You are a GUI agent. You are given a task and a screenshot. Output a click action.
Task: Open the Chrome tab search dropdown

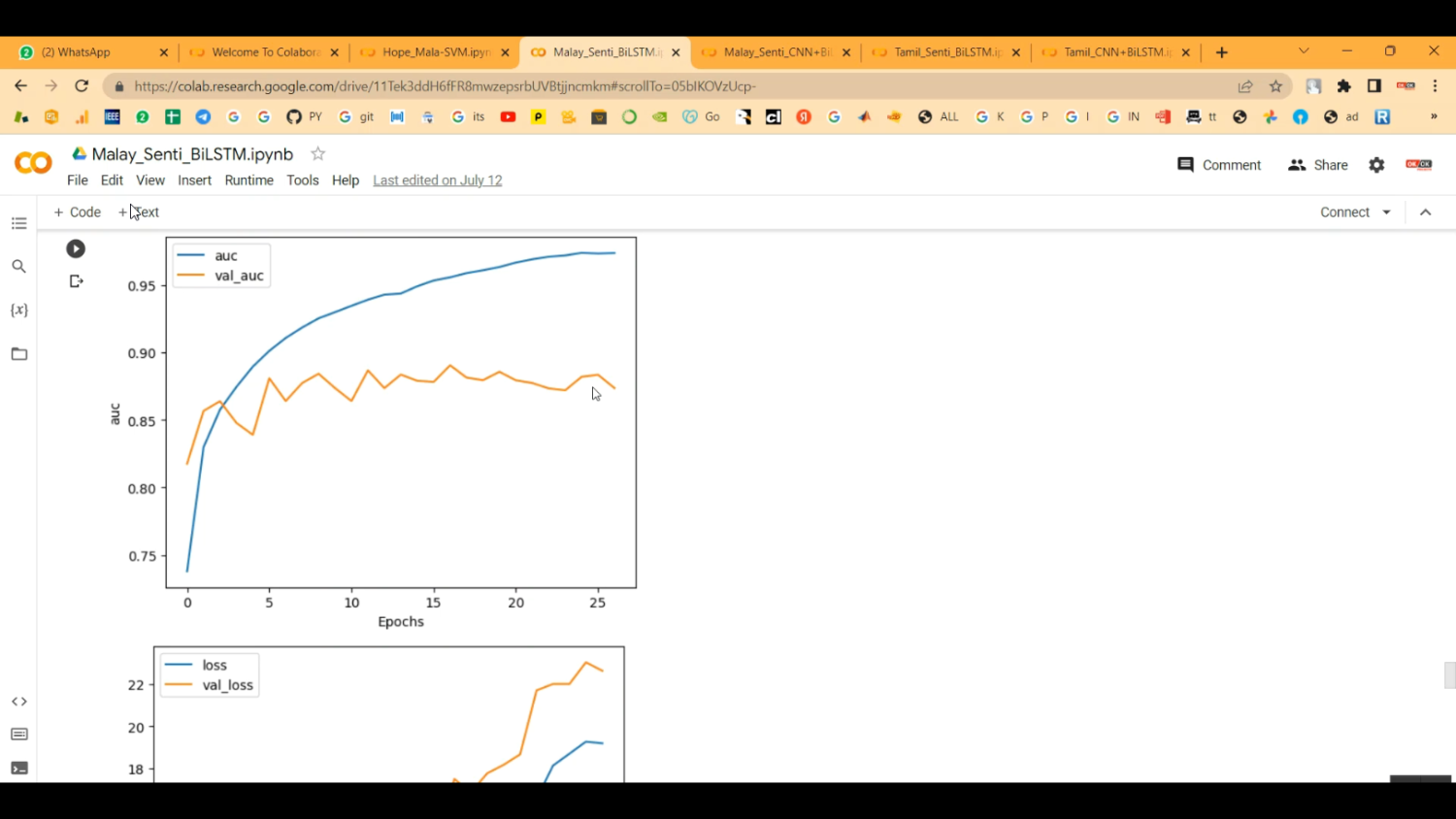click(x=1304, y=51)
